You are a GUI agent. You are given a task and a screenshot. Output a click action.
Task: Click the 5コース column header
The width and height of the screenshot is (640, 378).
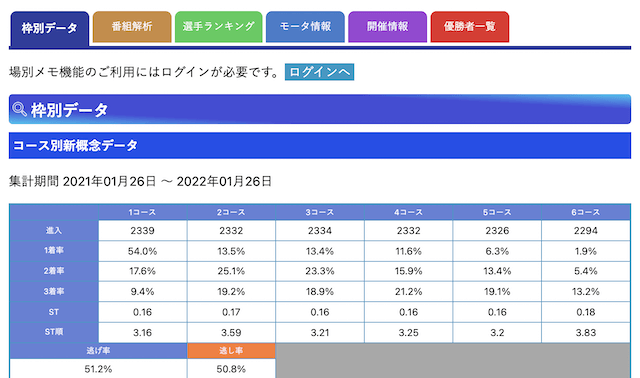point(497,212)
